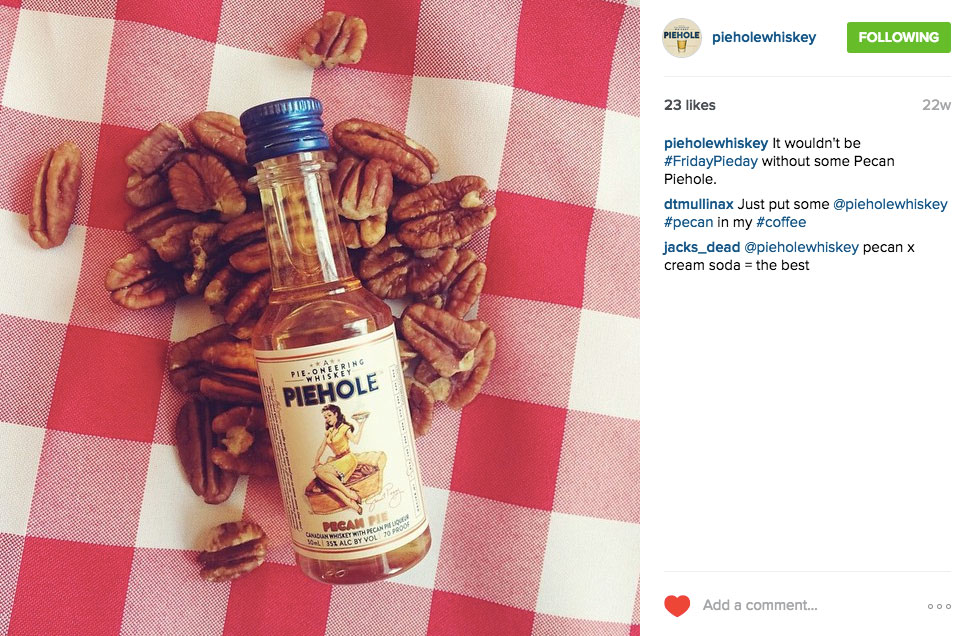972x636 pixels.
Task: Click @pieholewhiskey mention in jacks_dead comment
Action: [x=802, y=247]
